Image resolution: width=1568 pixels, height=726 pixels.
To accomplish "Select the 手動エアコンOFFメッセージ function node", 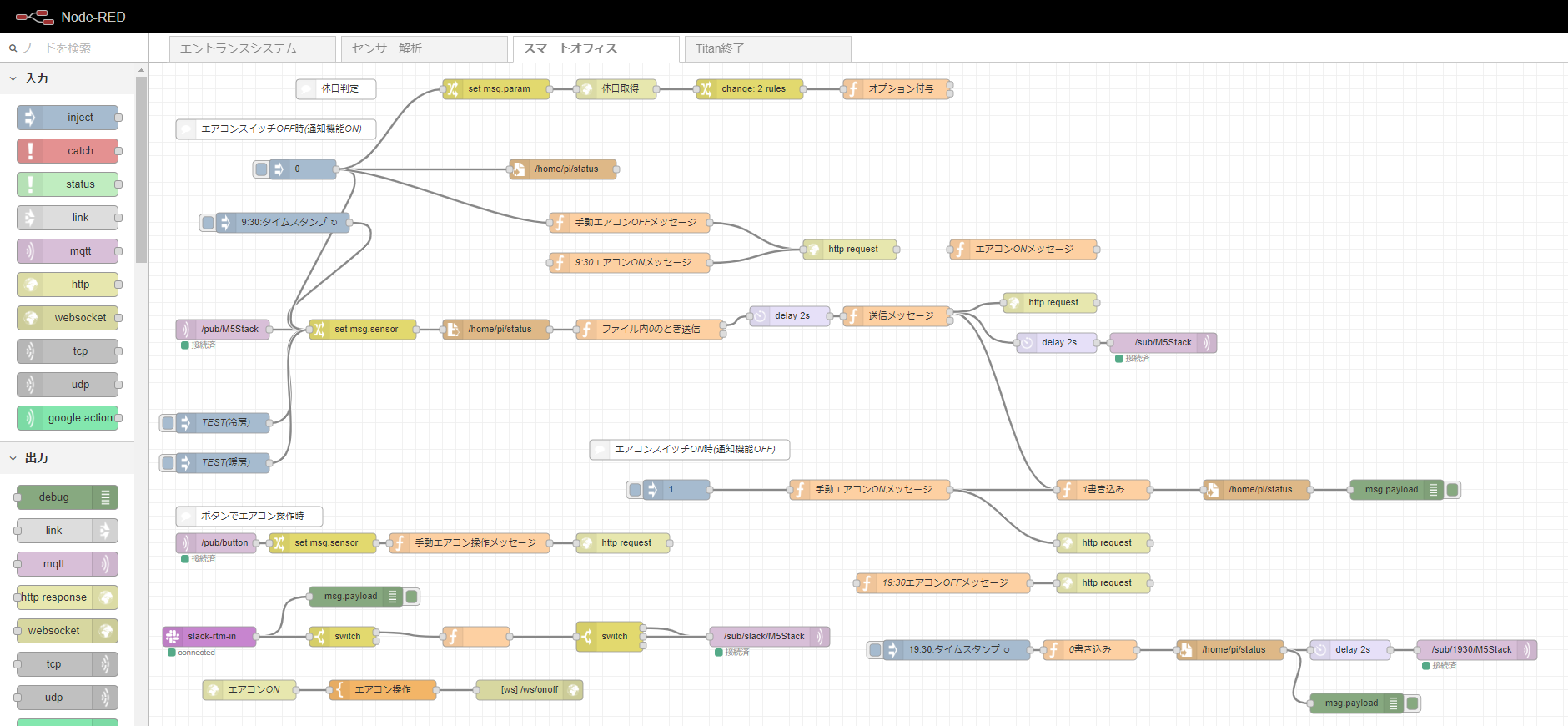I will (x=630, y=223).
